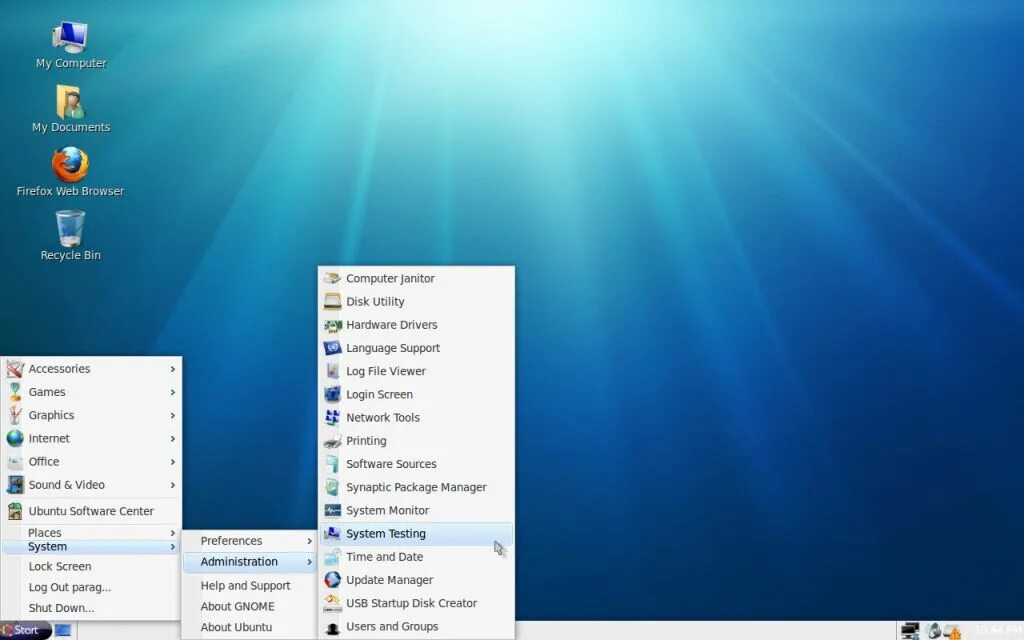Click the Internet globe icon
Viewport: 1024px width, 640px height.
[15, 438]
